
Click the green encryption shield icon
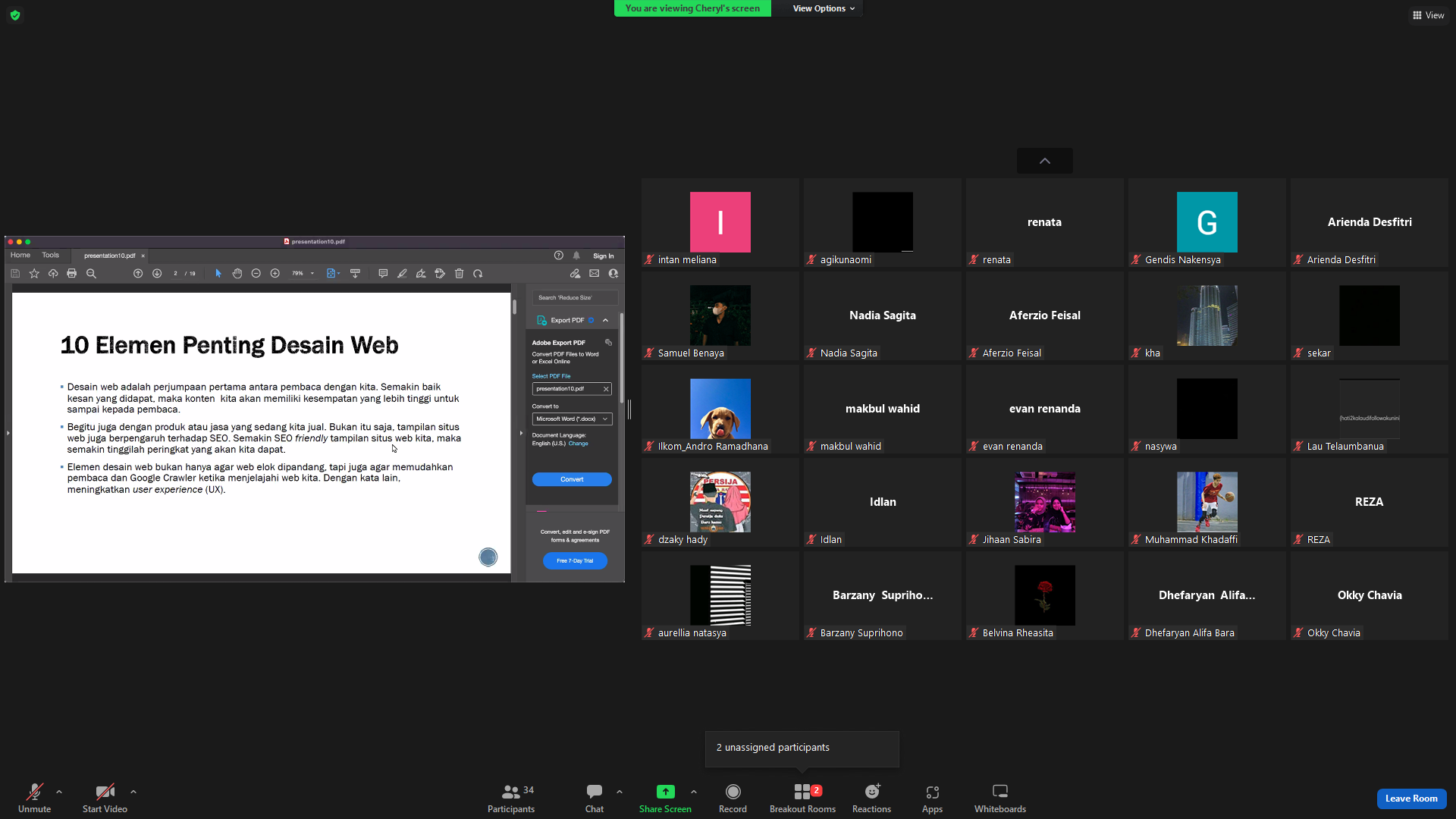15,15
